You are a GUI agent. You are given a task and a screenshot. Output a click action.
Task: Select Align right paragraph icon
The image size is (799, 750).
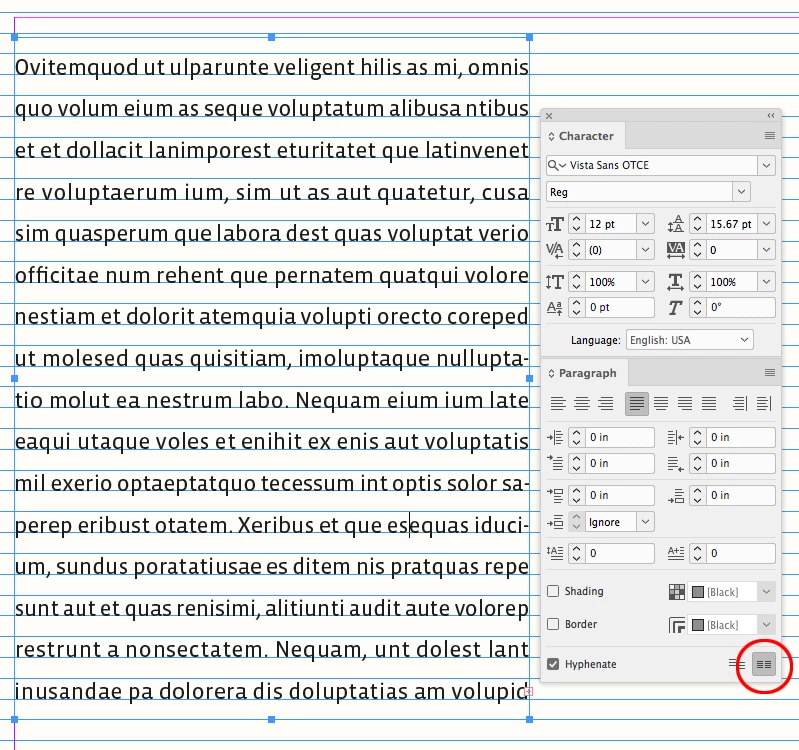pyautogui.click(x=605, y=404)
